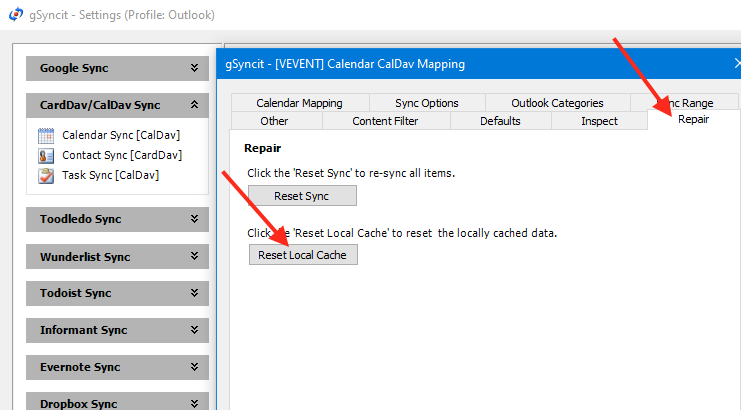Select Calendar Sync [CalDav] label
The width and height of the screenshot is (741, 410).
[121, 135]
